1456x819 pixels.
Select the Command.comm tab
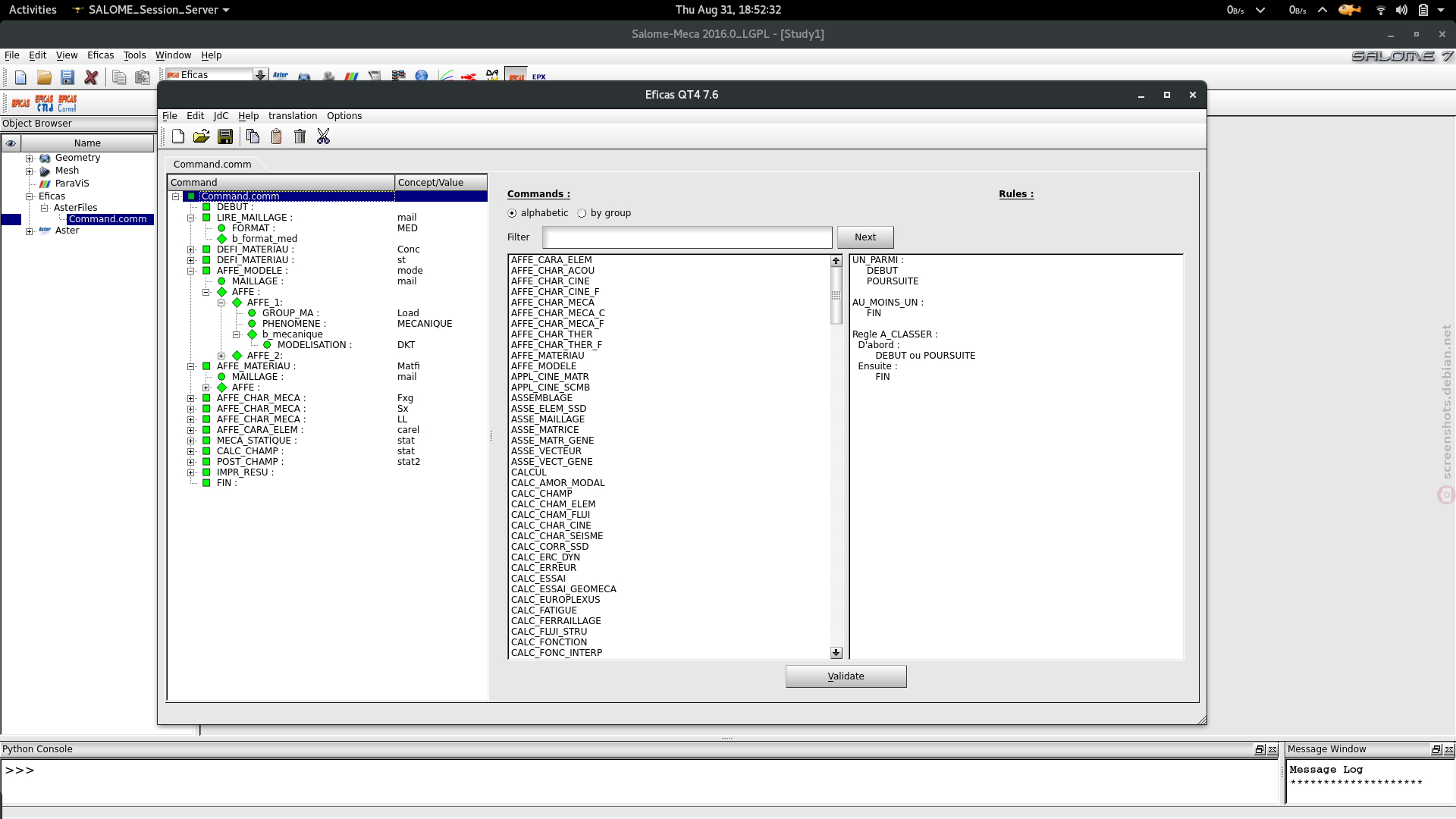click(212, 164)
